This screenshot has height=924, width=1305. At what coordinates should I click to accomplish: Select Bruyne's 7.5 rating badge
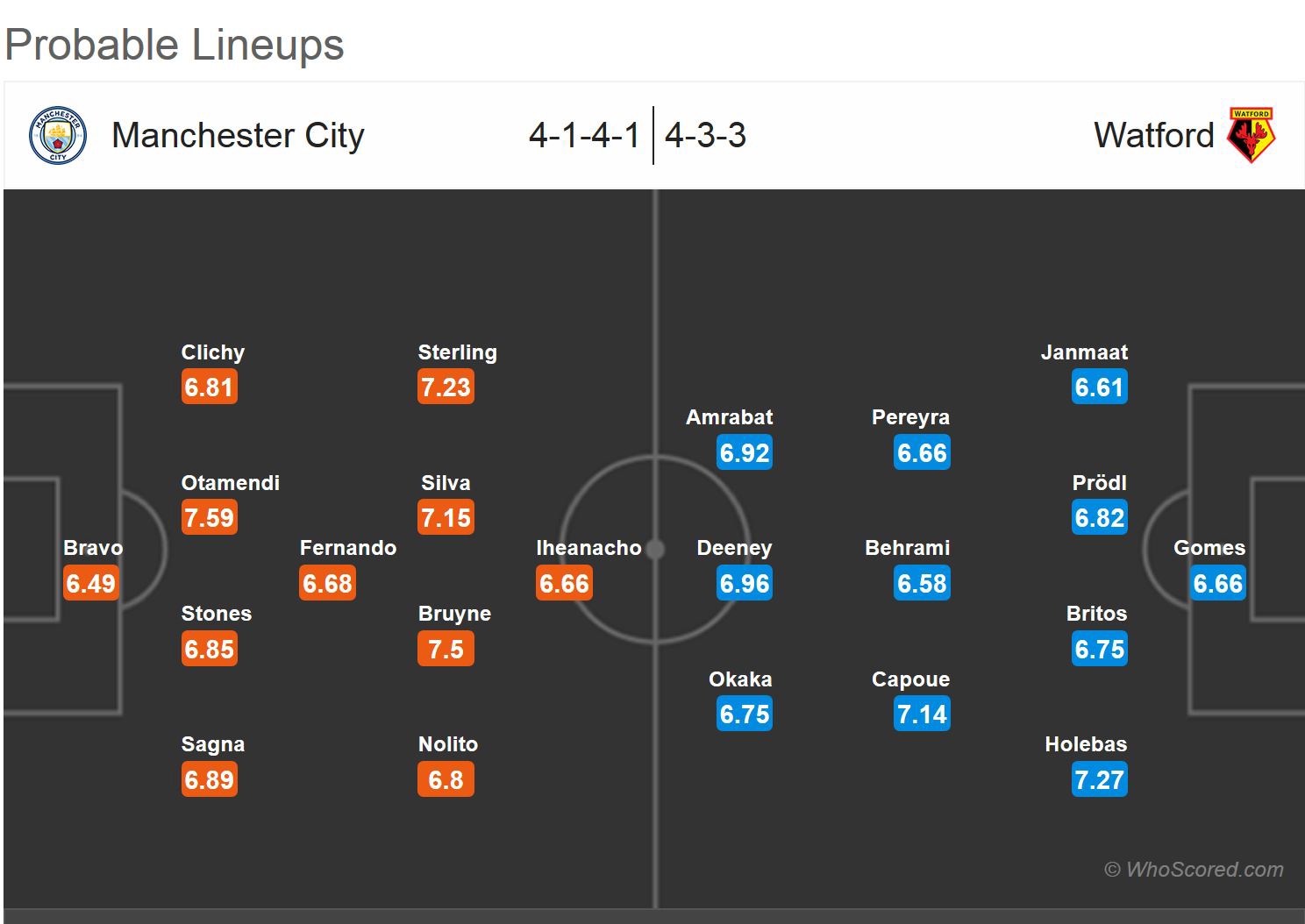(x=446, y=650)
